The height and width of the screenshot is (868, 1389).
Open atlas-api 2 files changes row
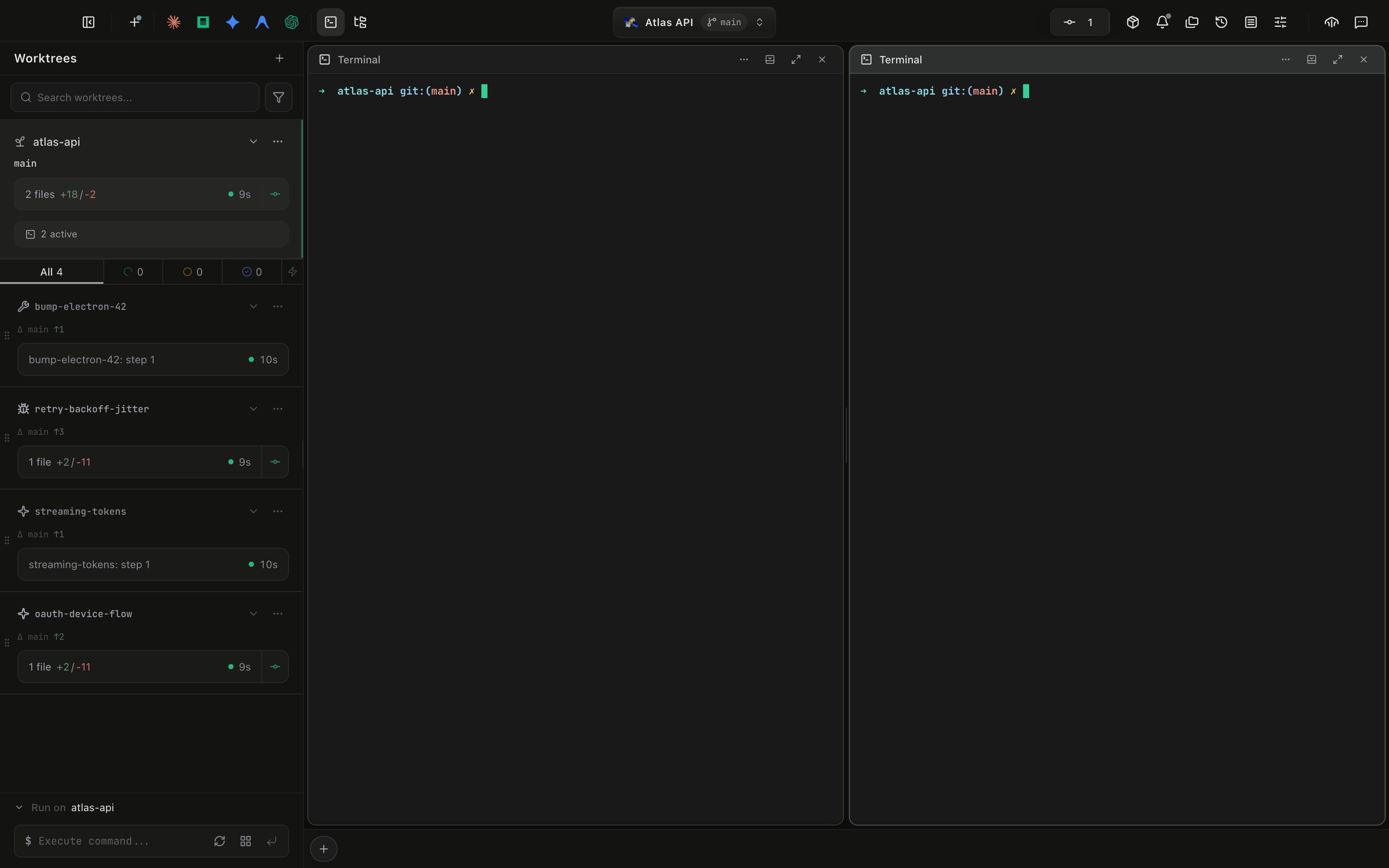tap(138, 194)
